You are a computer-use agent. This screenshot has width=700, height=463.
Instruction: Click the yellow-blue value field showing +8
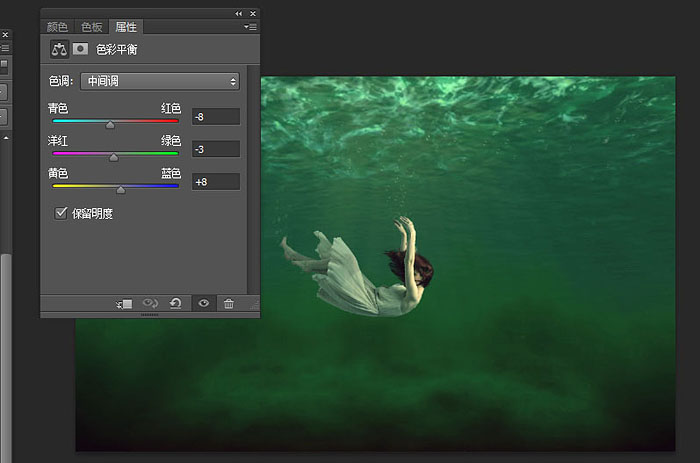[x=216, y=182]
